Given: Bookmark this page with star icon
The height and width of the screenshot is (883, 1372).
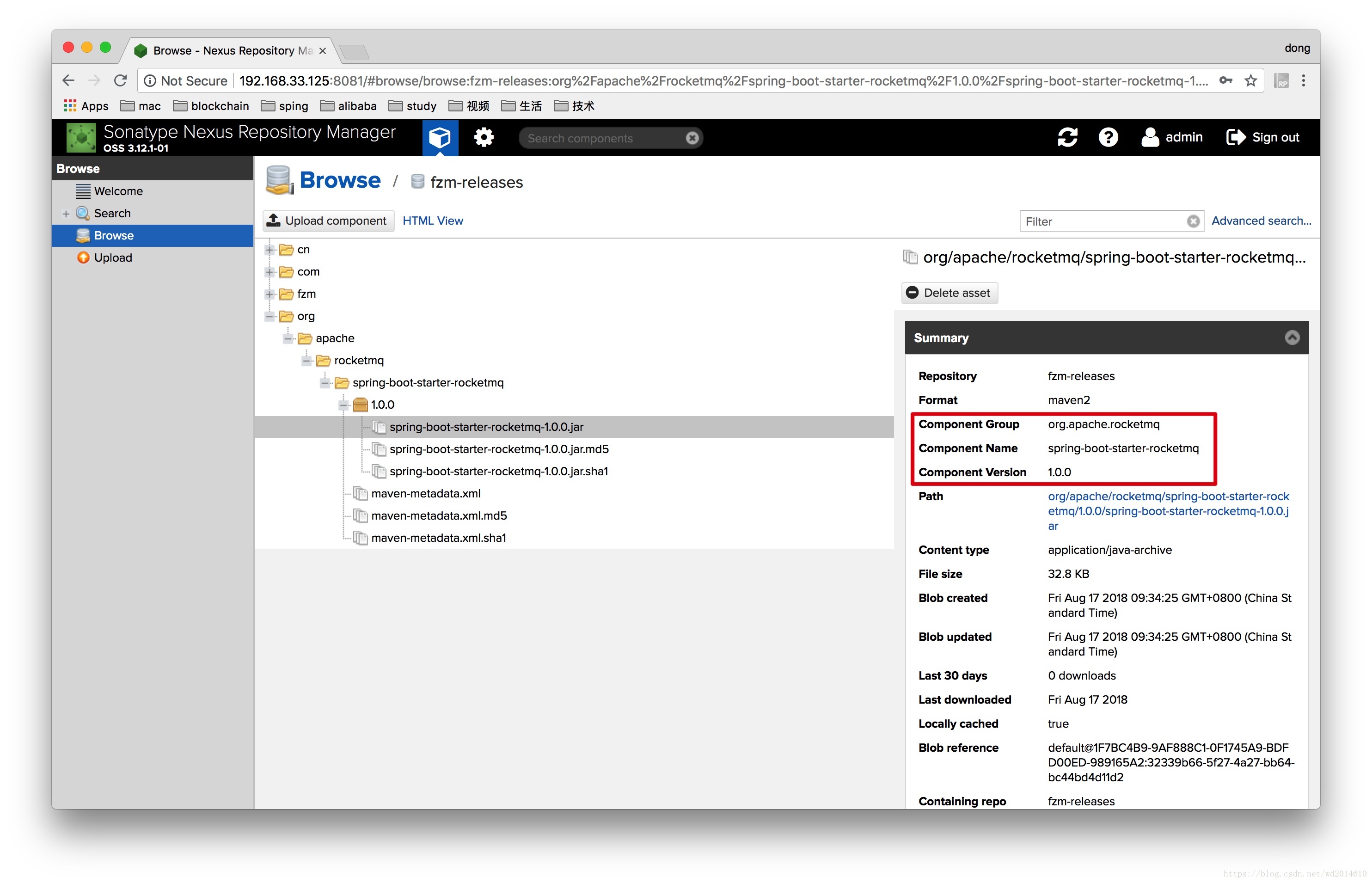Looking at the screenshot, I should [1250, 81].
